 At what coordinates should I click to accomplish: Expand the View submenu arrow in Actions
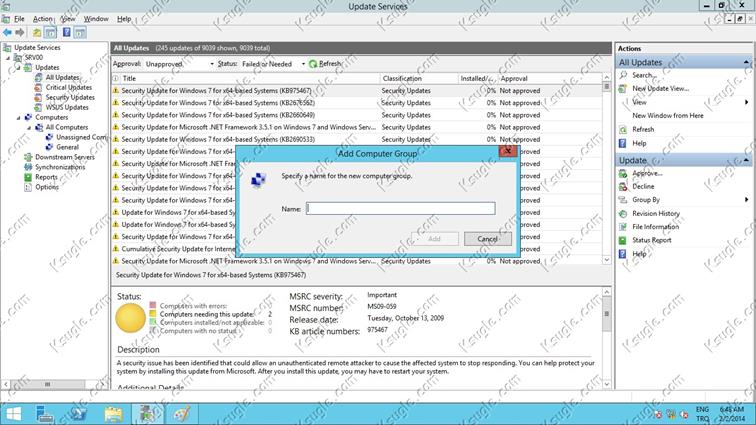point(746,102)
